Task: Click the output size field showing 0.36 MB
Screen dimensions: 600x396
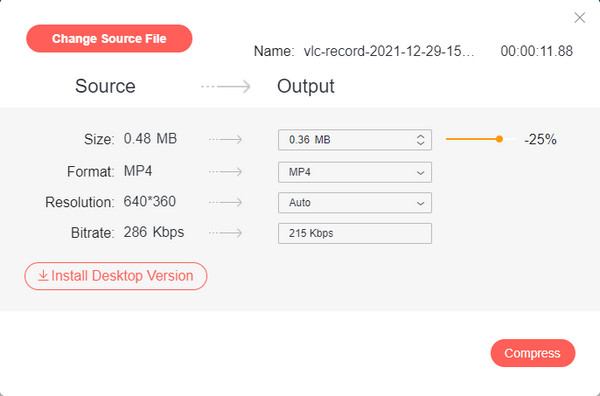Action: (x=355, y=140)
